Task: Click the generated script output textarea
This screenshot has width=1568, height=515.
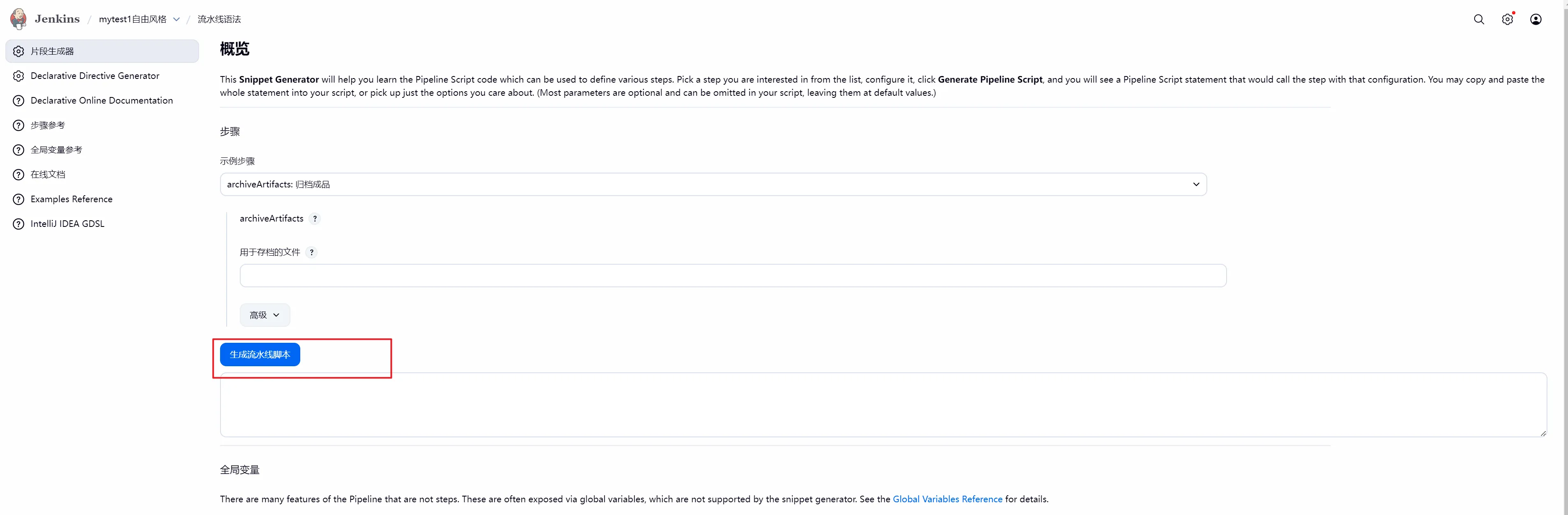Action: (x=883, y=405)
